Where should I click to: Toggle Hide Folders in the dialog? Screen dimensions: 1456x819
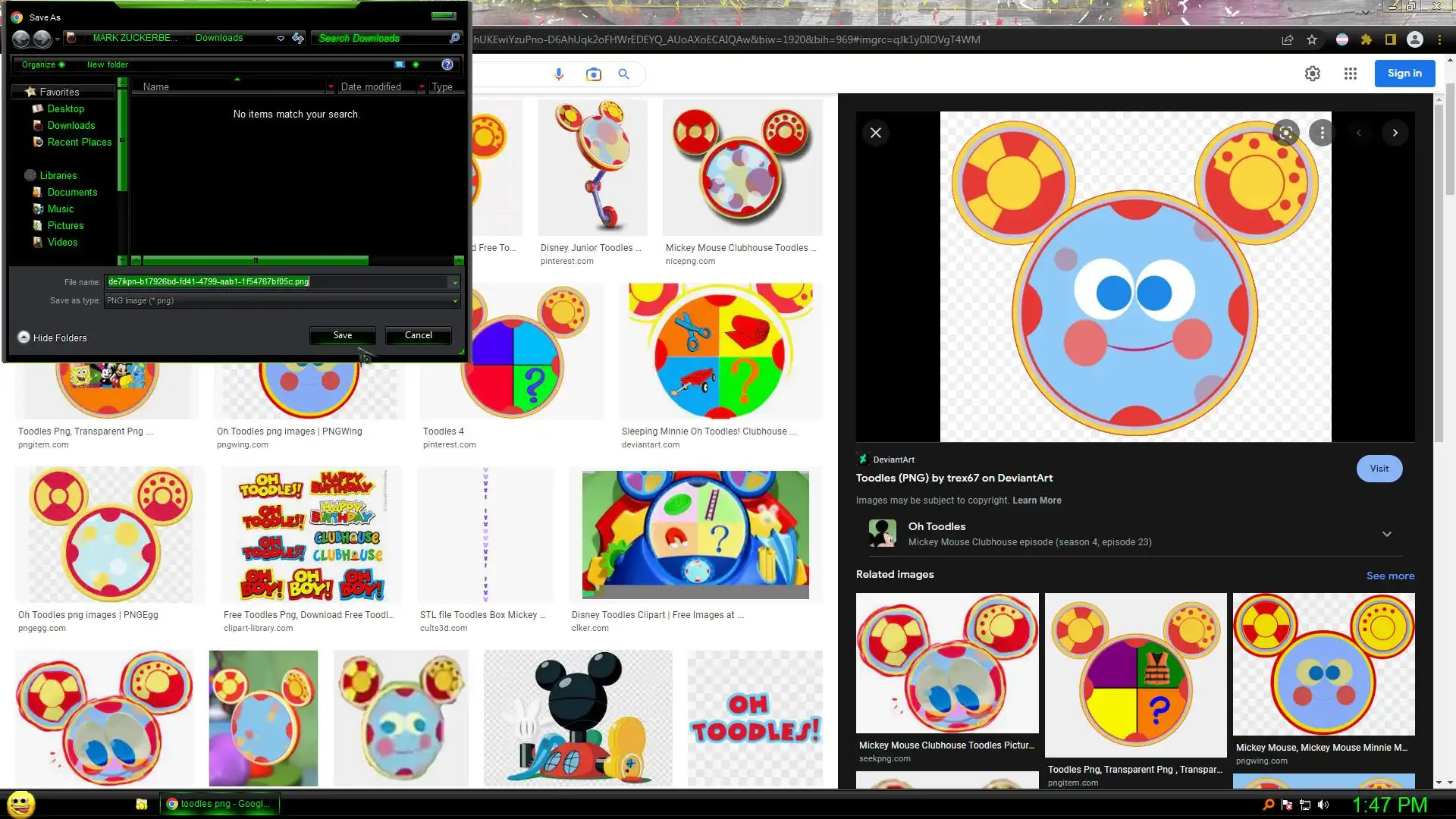(x=52, y=337)
